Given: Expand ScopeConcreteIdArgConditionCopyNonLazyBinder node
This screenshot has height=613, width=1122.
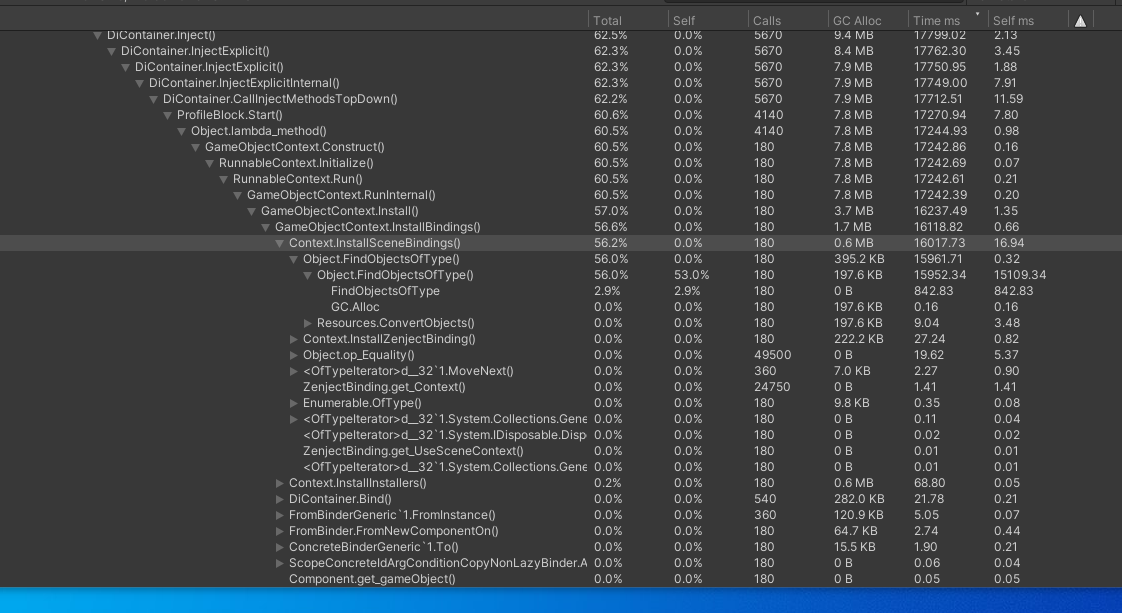Looking at the screenshot, I should point(280,563).
